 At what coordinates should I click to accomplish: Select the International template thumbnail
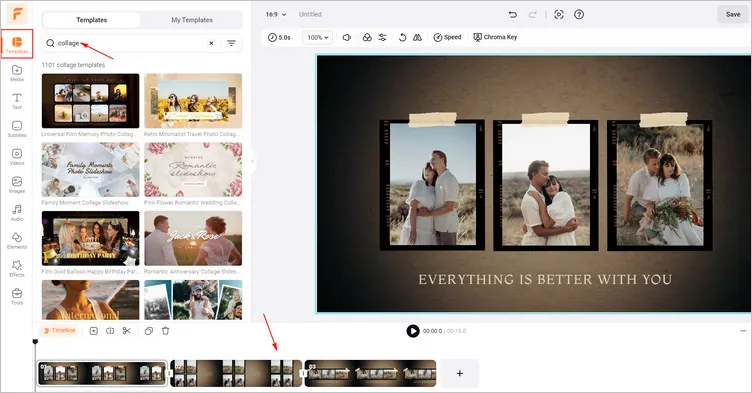90,300
